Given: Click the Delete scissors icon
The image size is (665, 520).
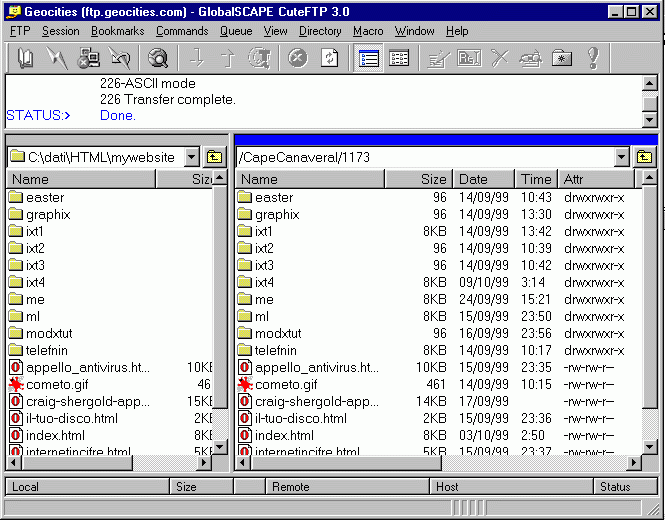Looking at the screenshot, I should [x=500, y=58].
